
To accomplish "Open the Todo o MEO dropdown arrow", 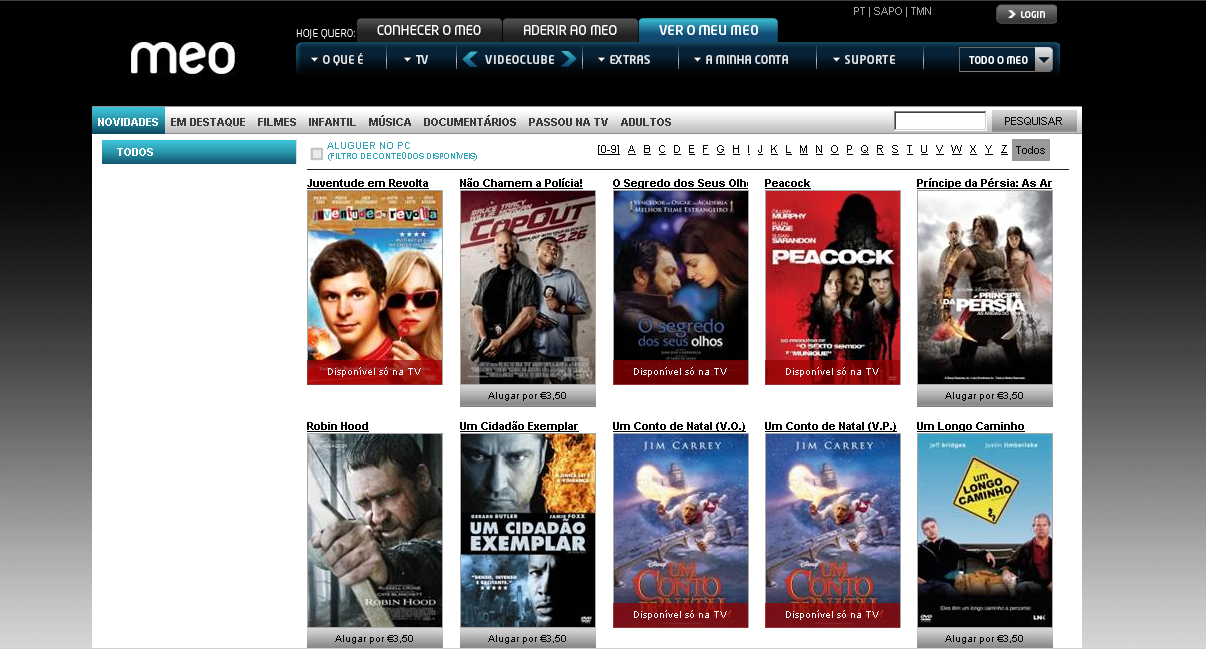I will tap(1044, 60).
